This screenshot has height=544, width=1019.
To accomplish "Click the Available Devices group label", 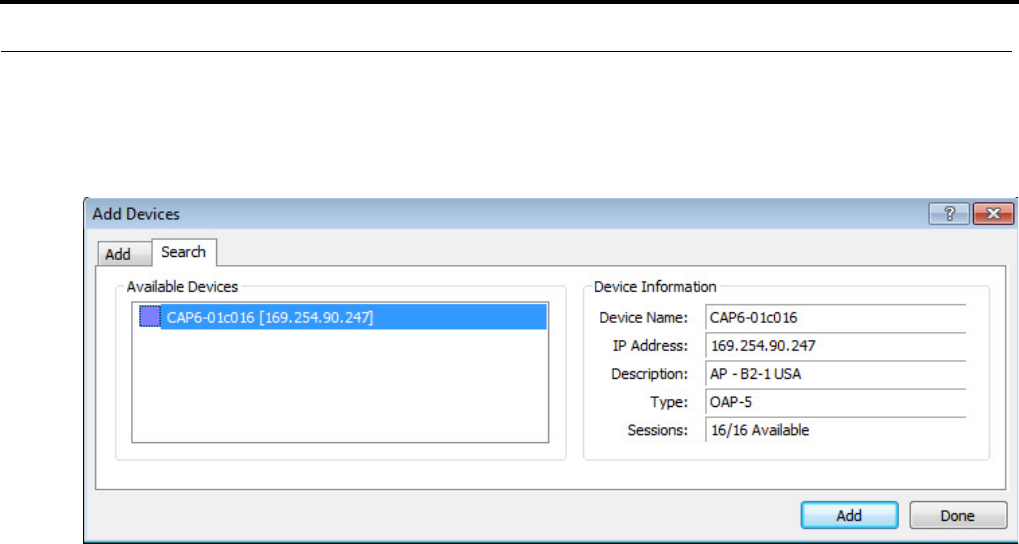I will click(x=182, y=287).
